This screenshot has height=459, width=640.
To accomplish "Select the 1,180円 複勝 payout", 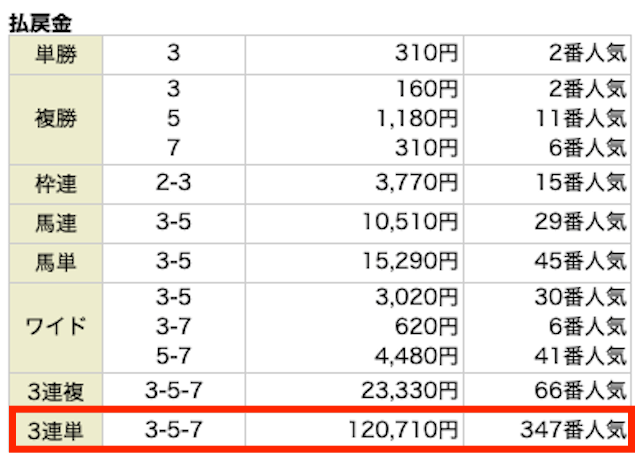I will point(416,119).
